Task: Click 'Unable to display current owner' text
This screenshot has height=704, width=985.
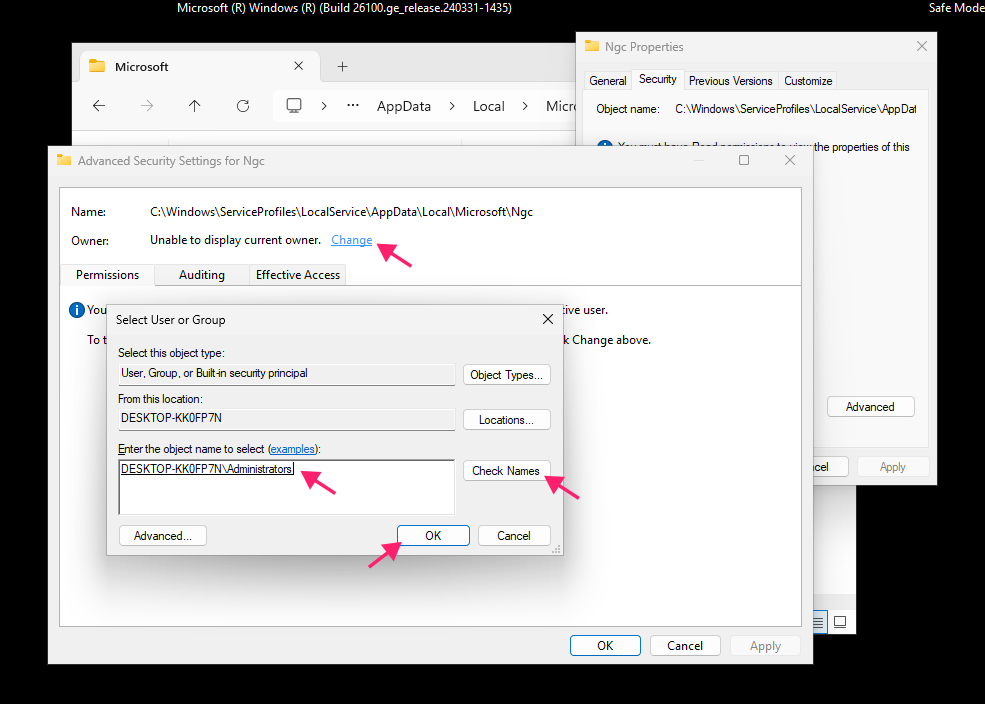Action: tap(235, 240)
